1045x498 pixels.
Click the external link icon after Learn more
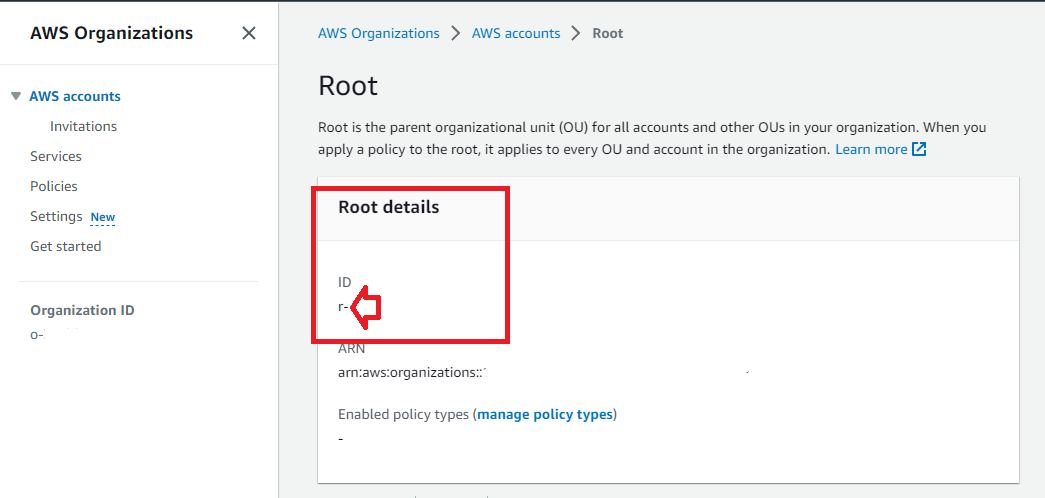coord(919,149)
